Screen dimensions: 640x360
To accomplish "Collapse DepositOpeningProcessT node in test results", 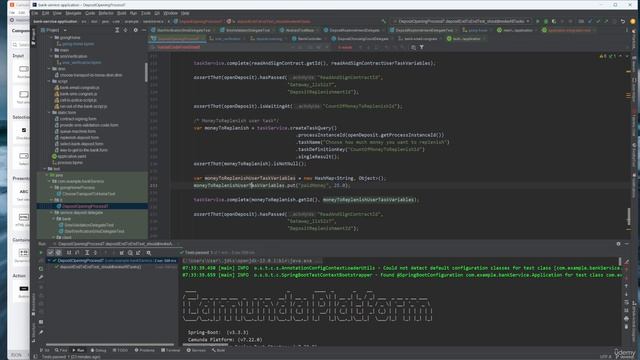I will pos(49,260).
